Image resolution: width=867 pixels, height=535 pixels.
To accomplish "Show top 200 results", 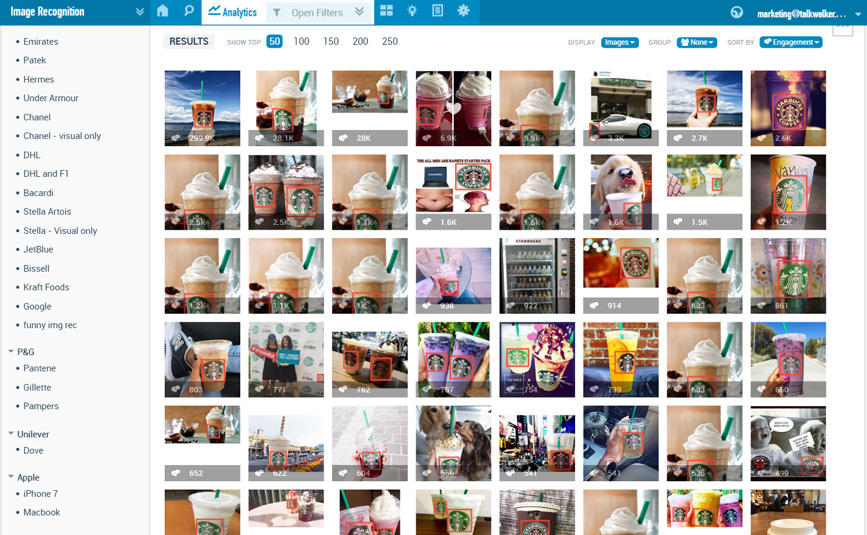I will (x=360, y=41).
